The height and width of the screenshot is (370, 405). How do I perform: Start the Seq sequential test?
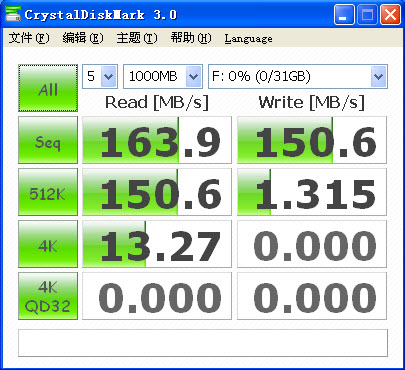[48, 140]
